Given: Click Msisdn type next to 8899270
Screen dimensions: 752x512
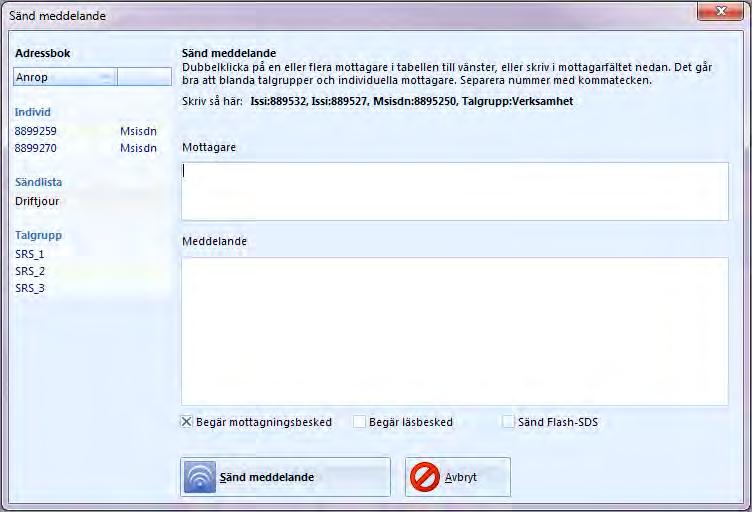Looking at the screenshot, I should pyautogui.click(x=138, y=148).
